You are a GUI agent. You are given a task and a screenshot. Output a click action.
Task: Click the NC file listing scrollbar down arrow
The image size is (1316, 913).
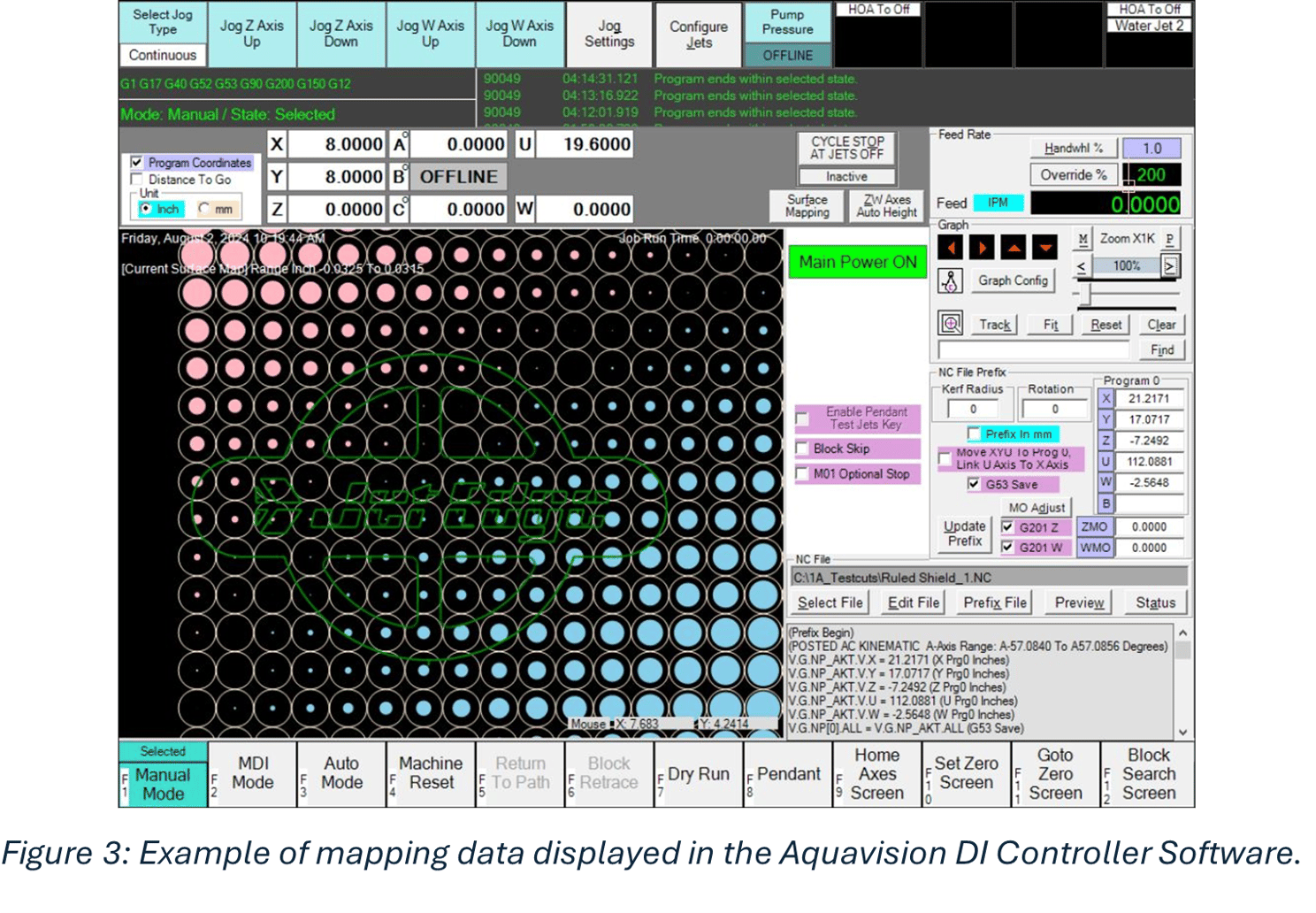[1182, 732]
